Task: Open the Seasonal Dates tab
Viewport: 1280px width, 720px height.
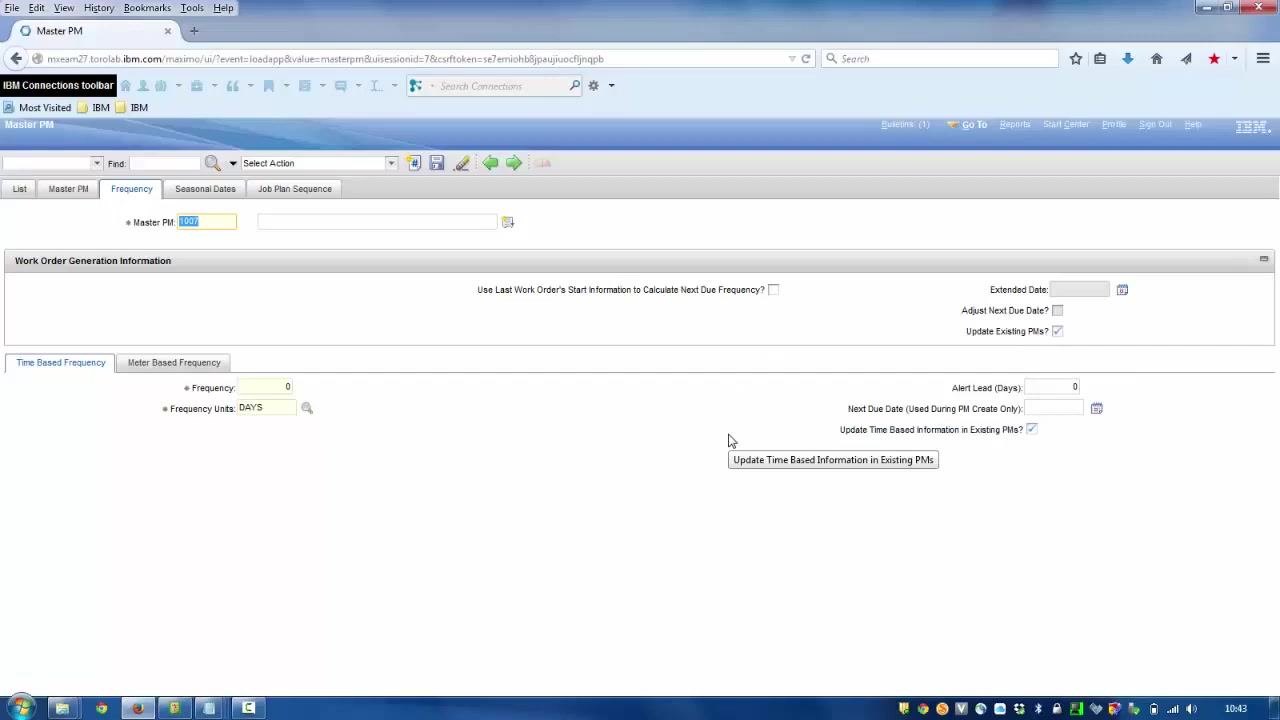Action: [205, 189]
